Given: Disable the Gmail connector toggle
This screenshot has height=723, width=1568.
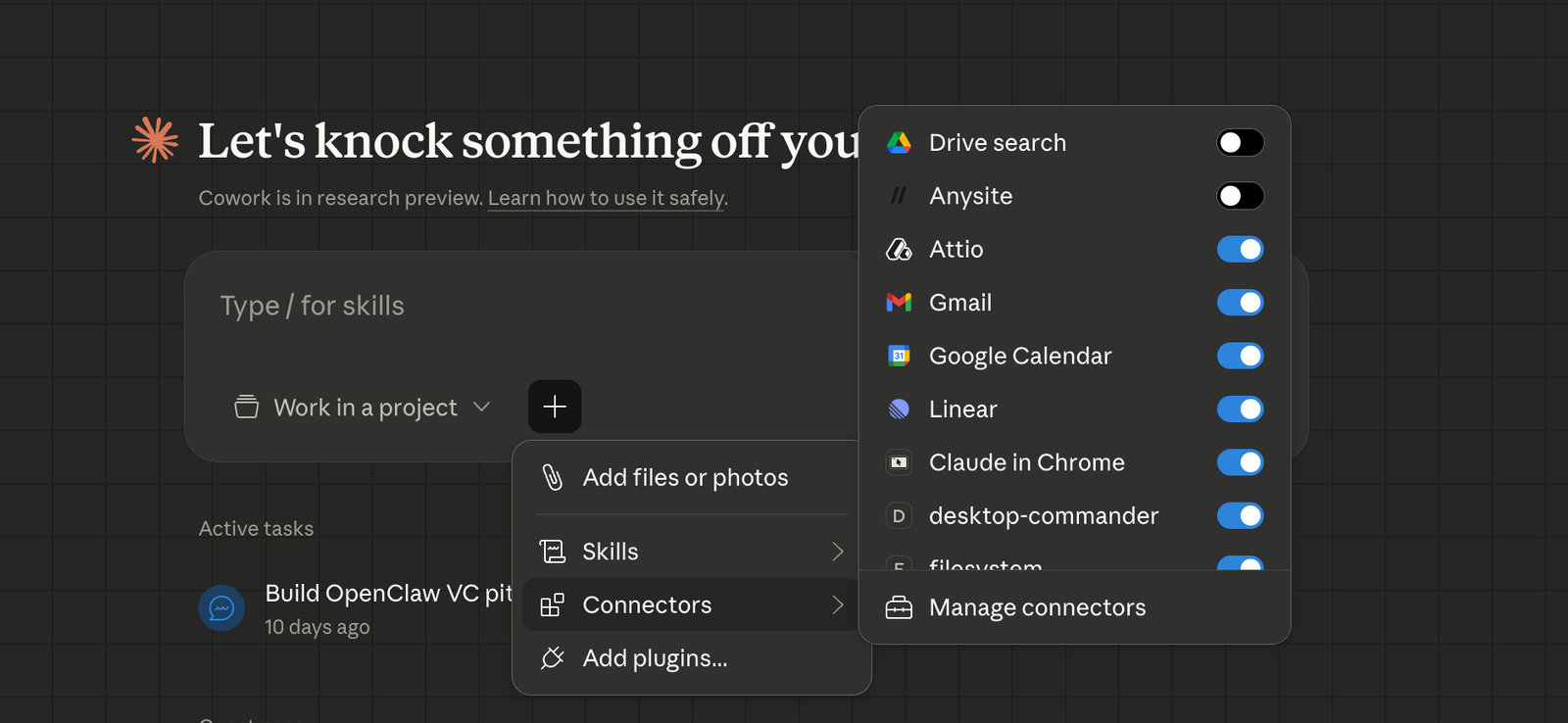Looking at the screenshot, I should coord(1240,303).
